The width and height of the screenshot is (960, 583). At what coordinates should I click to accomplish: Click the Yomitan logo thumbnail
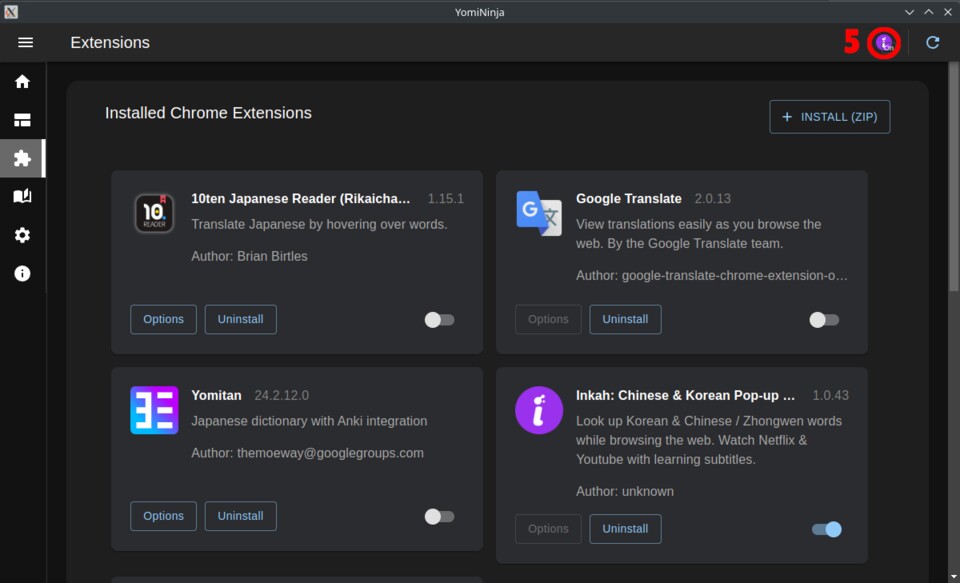click(154, 410)
